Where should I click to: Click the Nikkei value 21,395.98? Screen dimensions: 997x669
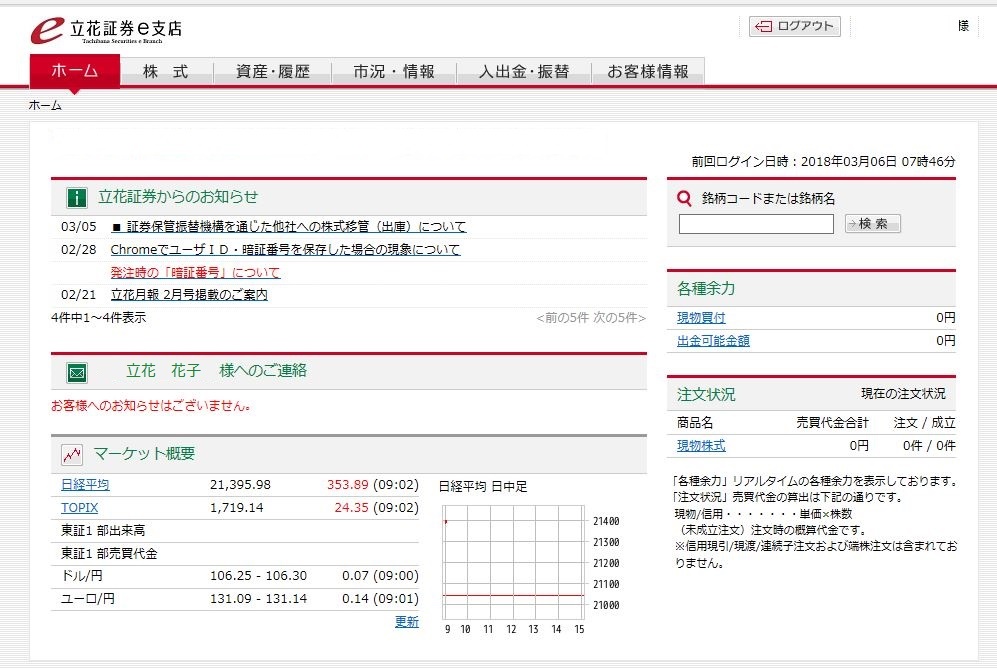click(240, 485)
